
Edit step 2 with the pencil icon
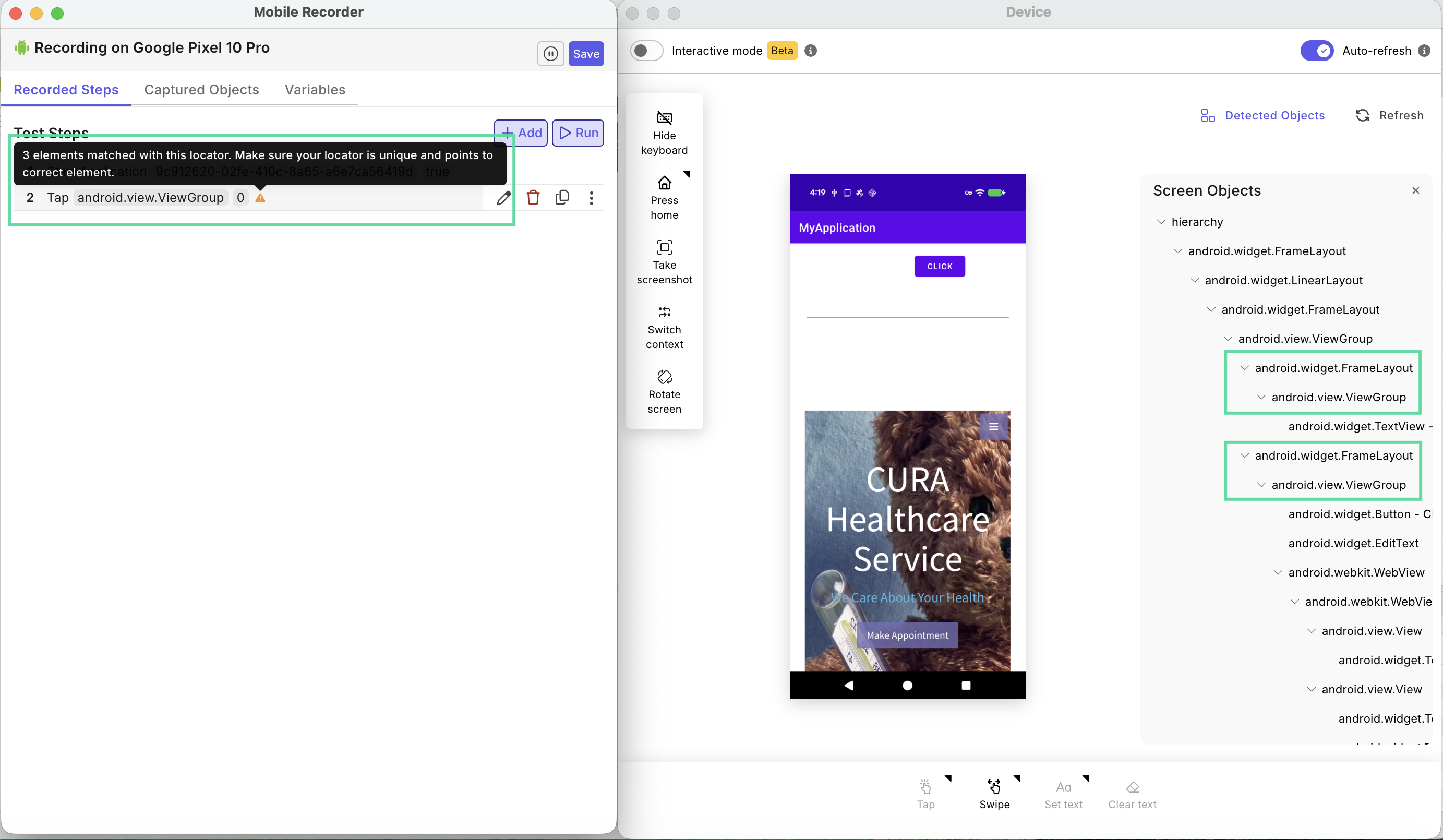point(503,198)
